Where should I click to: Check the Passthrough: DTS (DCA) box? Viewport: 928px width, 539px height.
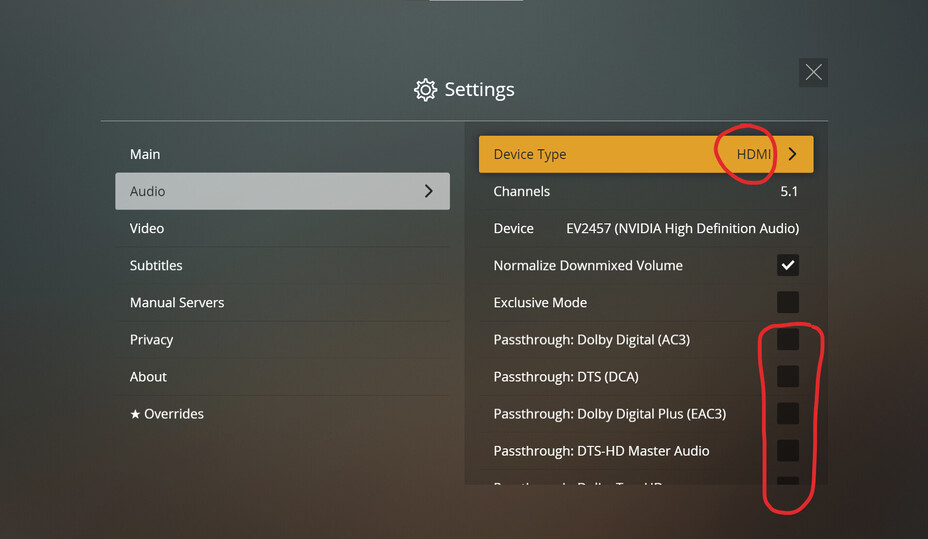[788, 376]
